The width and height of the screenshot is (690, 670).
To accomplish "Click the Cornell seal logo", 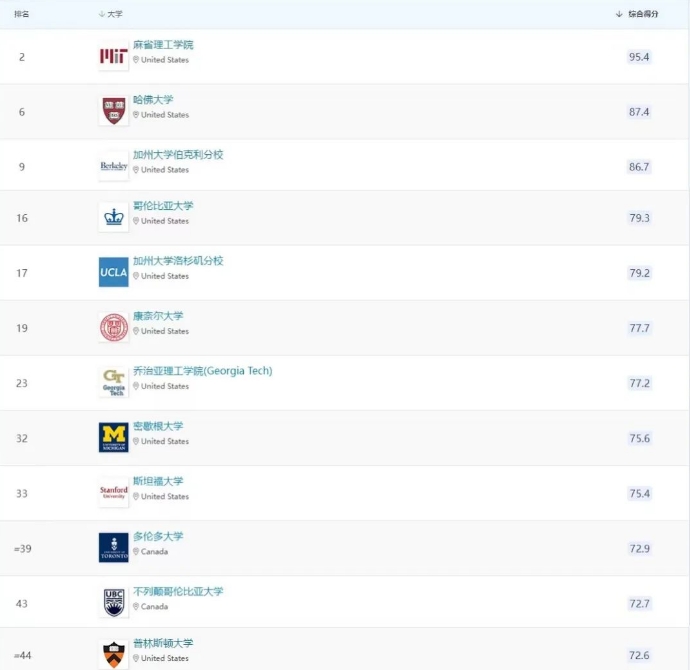I will (114, 327).
